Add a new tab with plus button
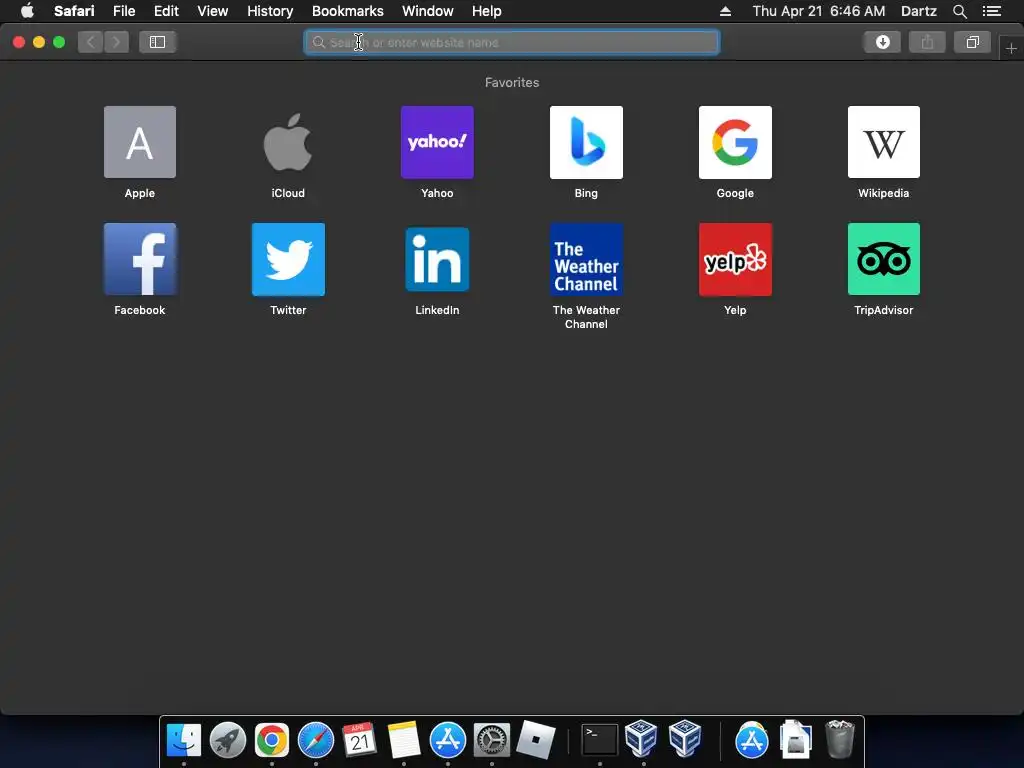Screen dimensions: 1024x768 tap(1011, 48)
